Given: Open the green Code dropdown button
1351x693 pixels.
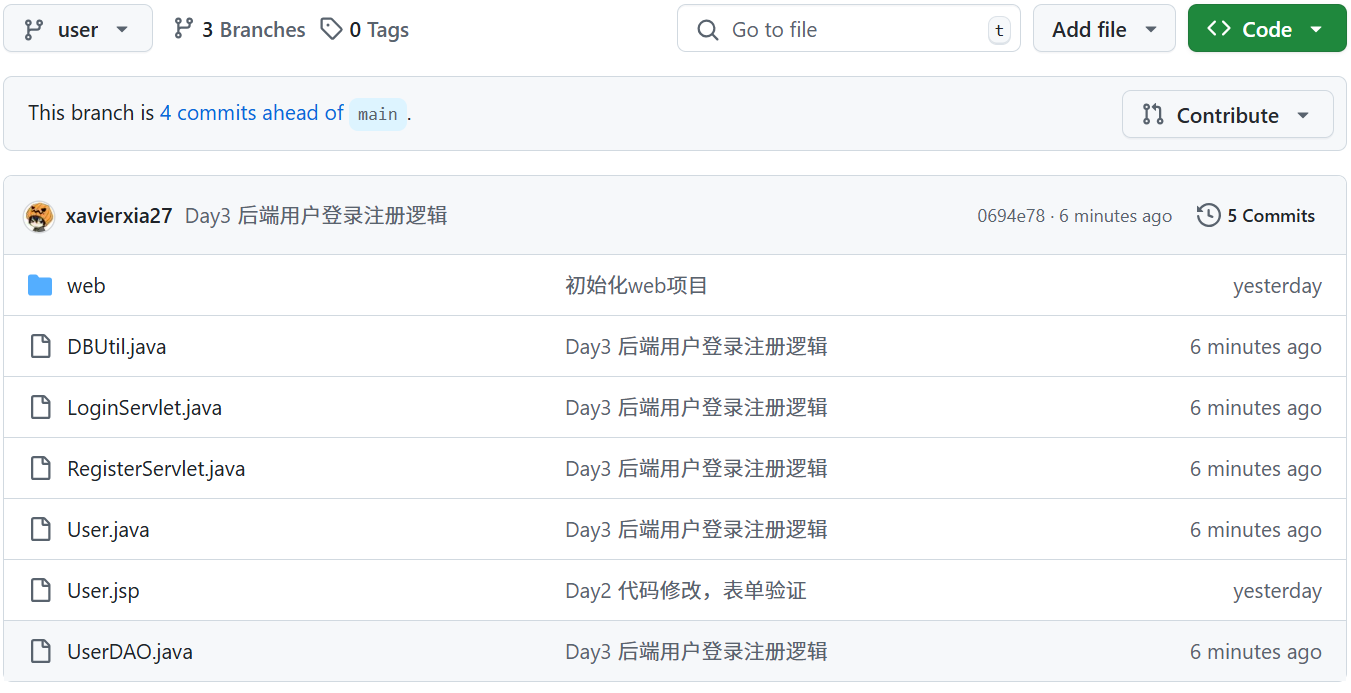Looking at the screenshot, I should pyautogui.click(x=1267, y=30).
